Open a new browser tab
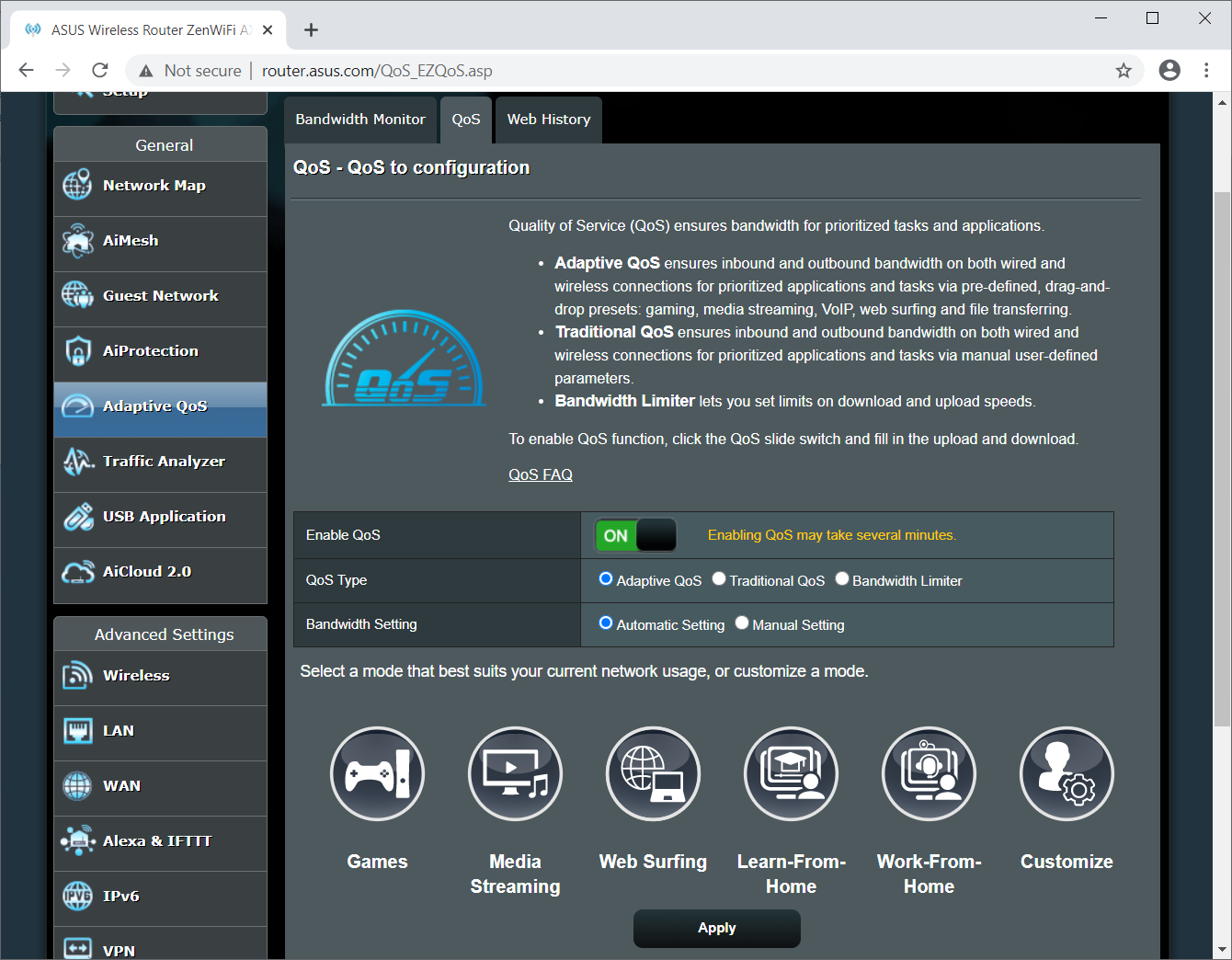Viewport: 1232px width, 960px height. pos(312,30)
